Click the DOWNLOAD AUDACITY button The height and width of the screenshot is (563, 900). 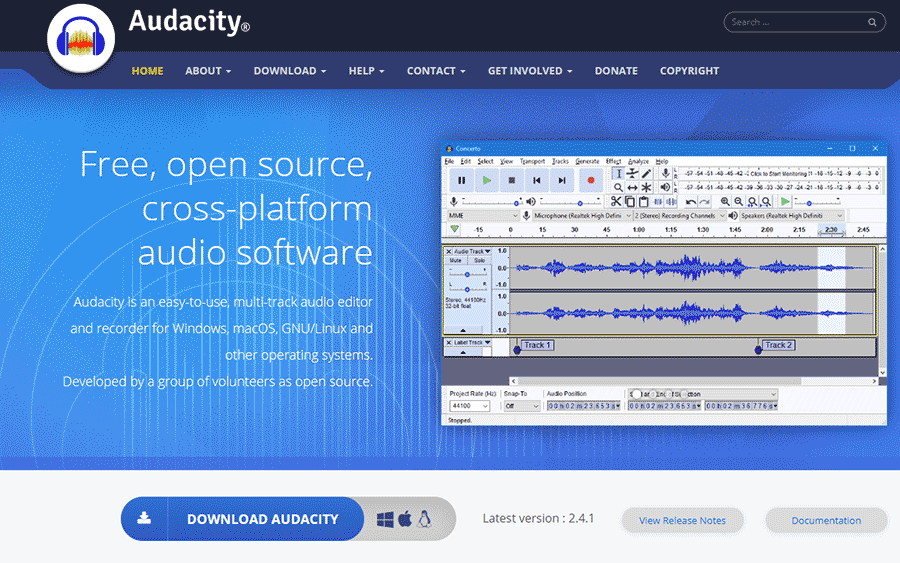pyautogui.click(x=242, y=519)
